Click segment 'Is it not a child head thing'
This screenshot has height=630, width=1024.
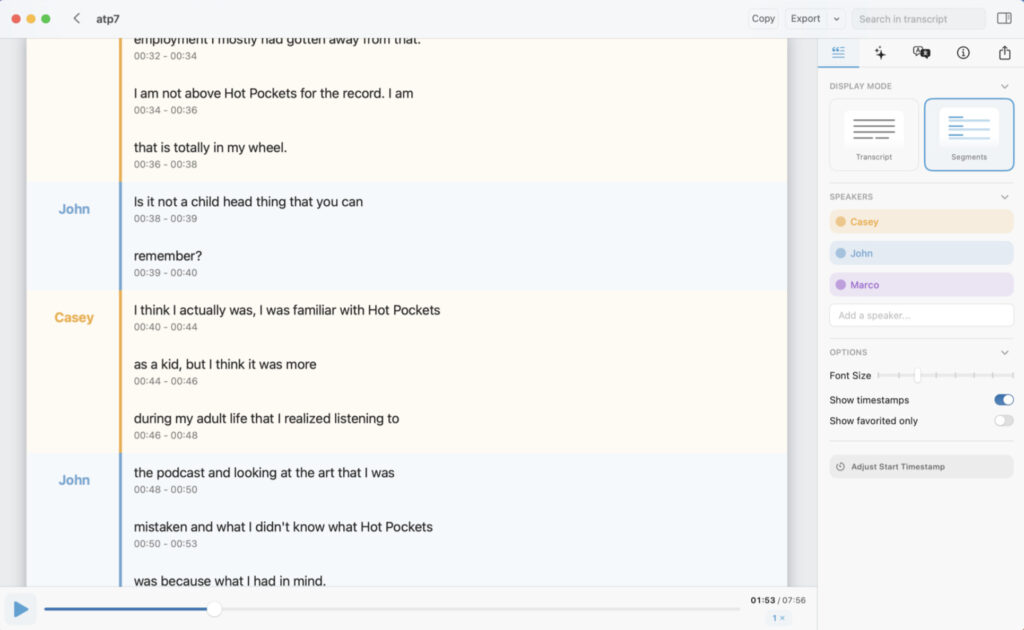point(248,202)
